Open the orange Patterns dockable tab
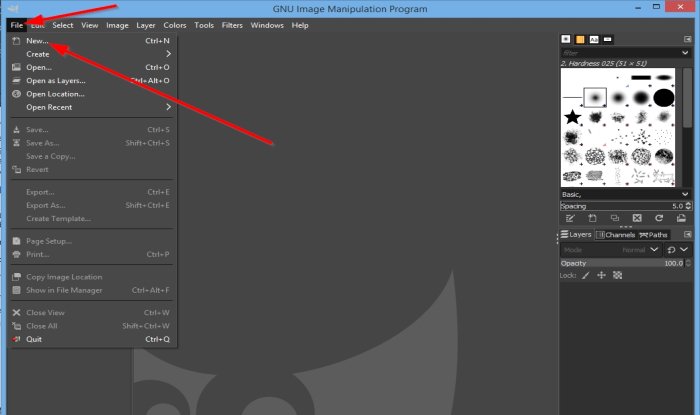700x415 pixels. tap(580, 39)
